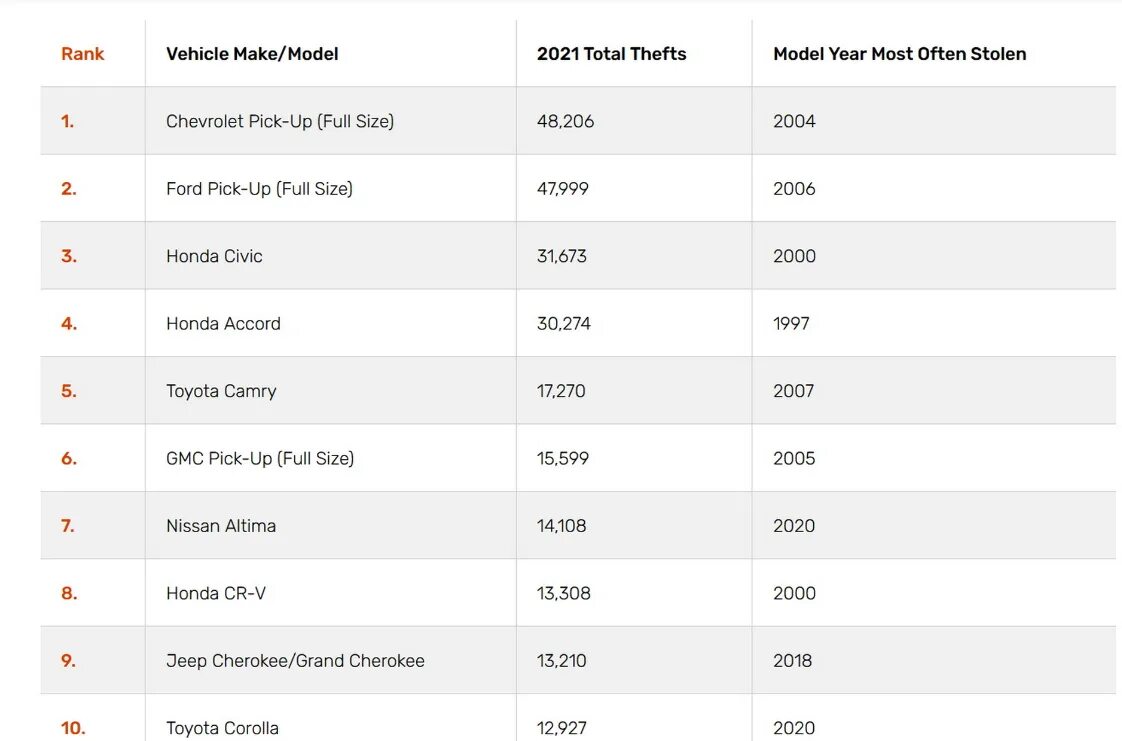The height and width of the screenshot is (741, 1122).
Task: Click the 48,206 thefts value
Action: point(565,121)
